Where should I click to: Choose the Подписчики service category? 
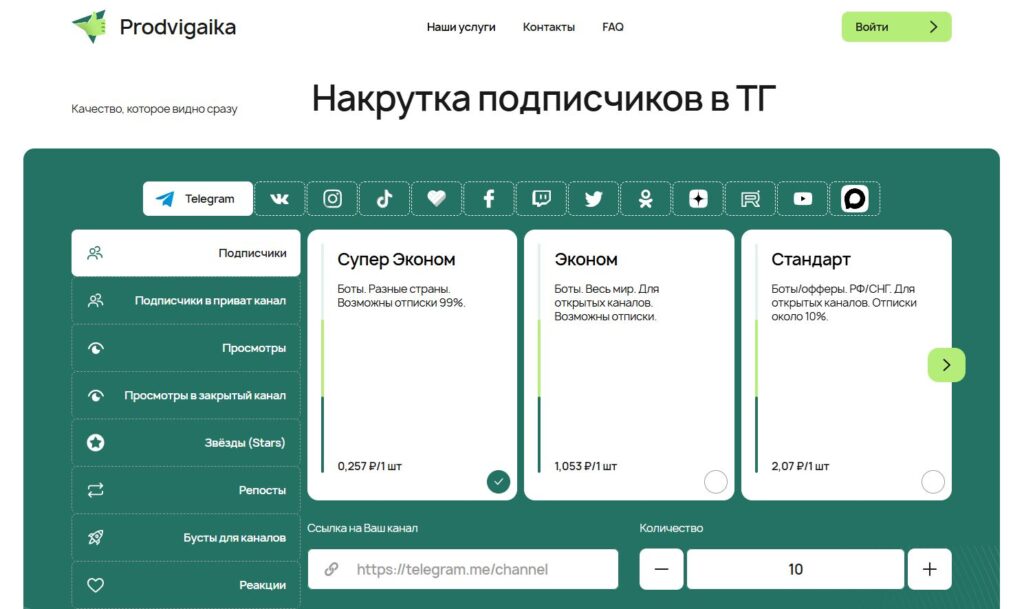(186, 253)
